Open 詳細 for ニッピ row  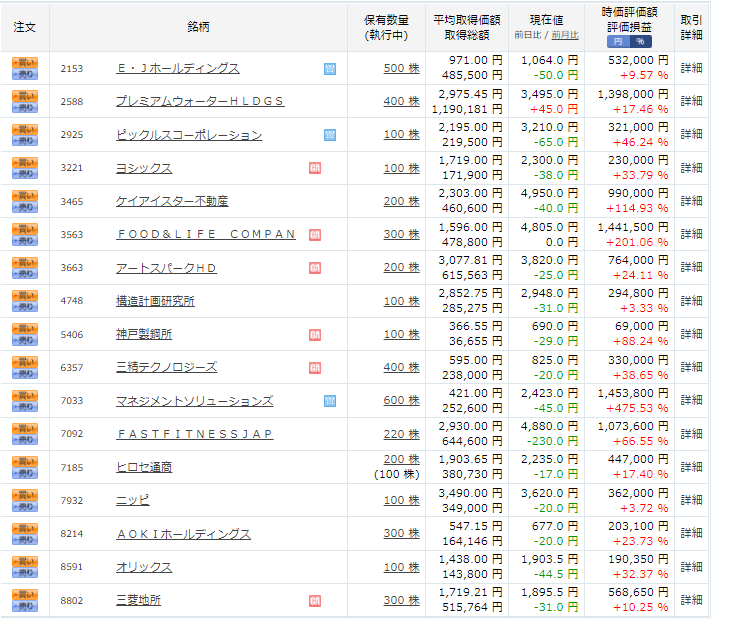(x=691, y=500)
